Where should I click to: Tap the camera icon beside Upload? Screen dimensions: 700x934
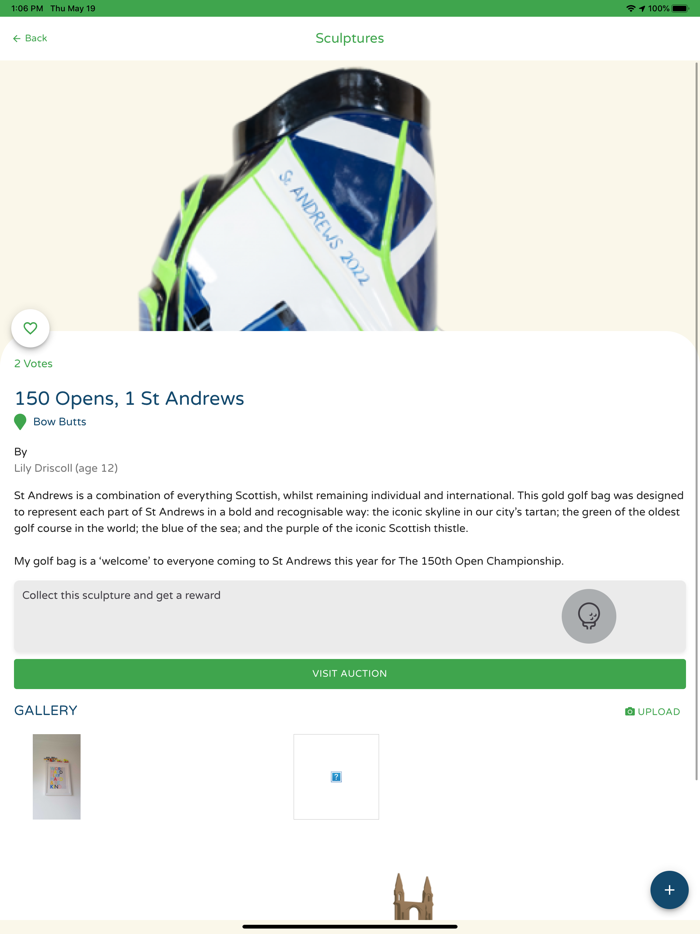click(x=630, y=711)
